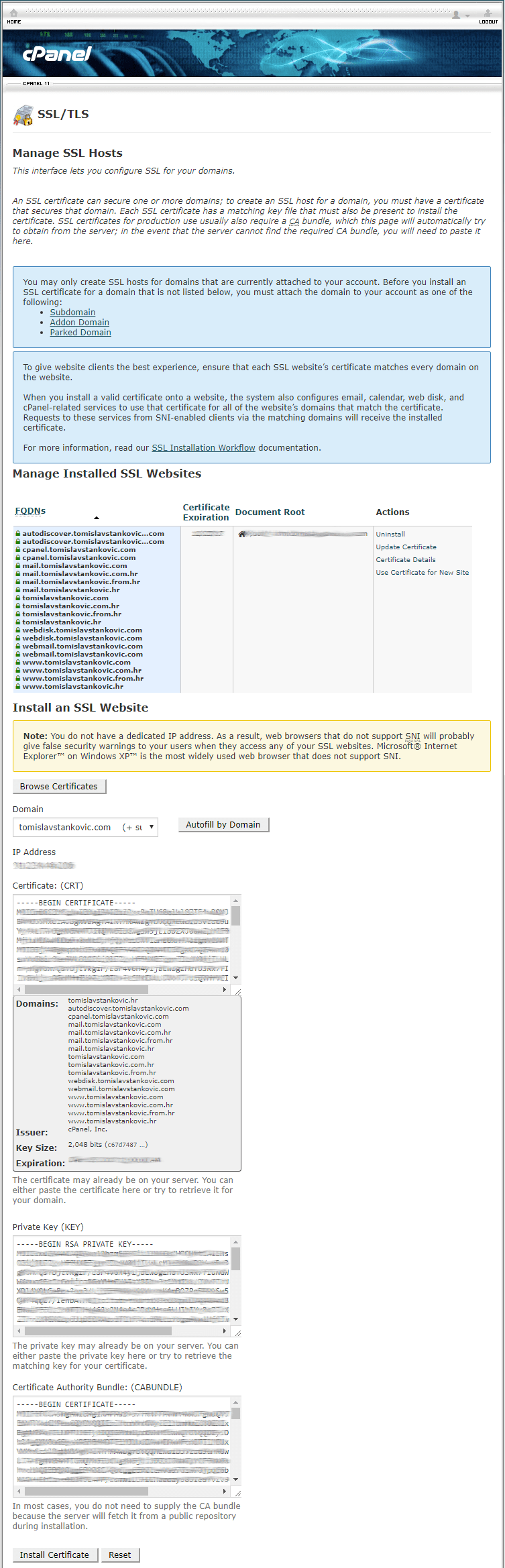The height and width of the screenshot is (1568, 505).
Task: Click the Home icon in top bar
Action: point(13,14)
